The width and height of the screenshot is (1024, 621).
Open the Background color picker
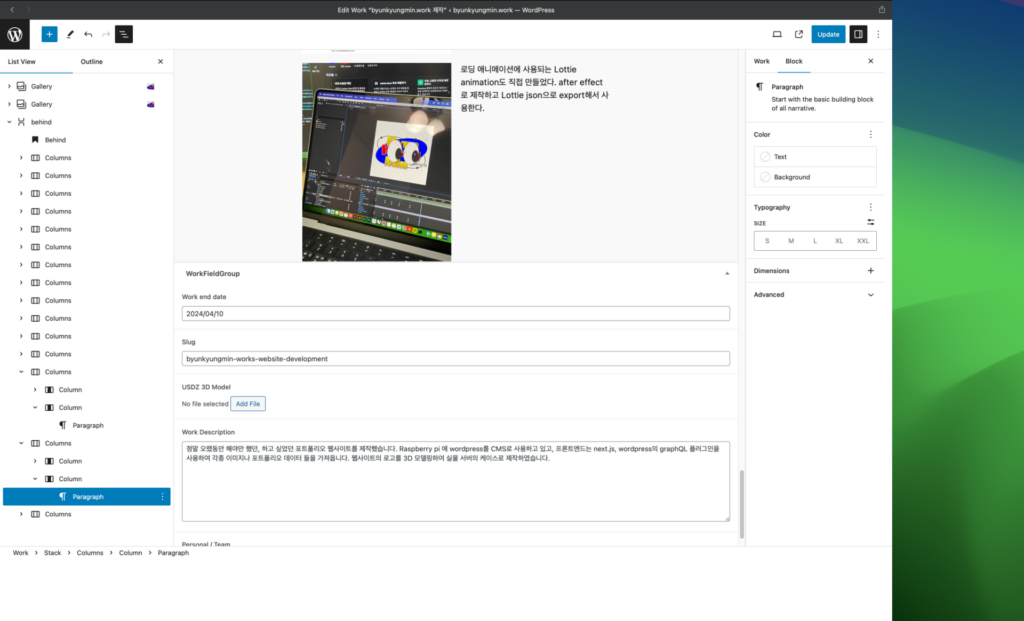[815, 177]
